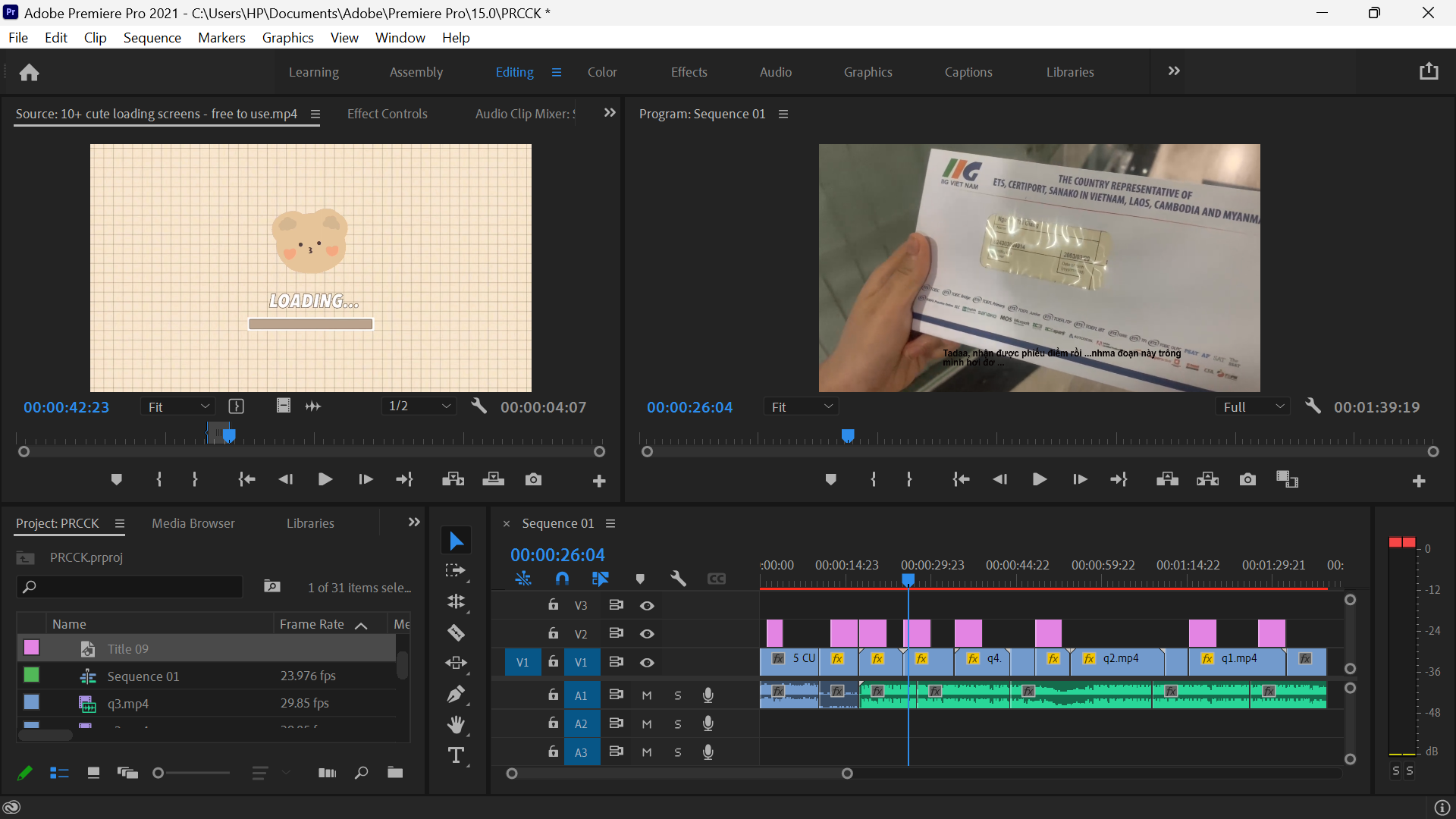This screenshot has height=819, width=1456.
Task: Open Source playback resolution 1/2 dropdown
Action: [419, 406]
